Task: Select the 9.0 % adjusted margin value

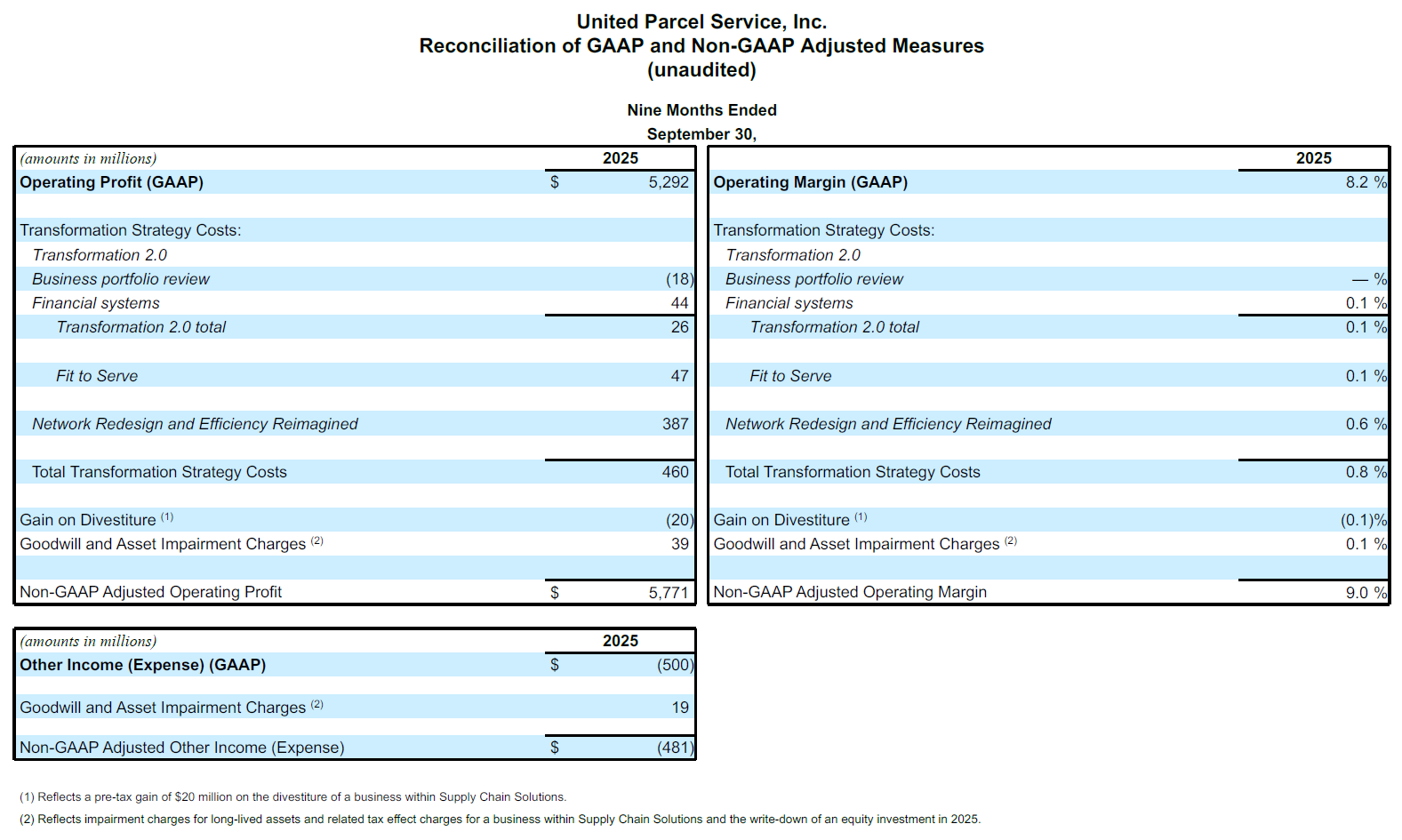Action: (x=1365, y=592)
